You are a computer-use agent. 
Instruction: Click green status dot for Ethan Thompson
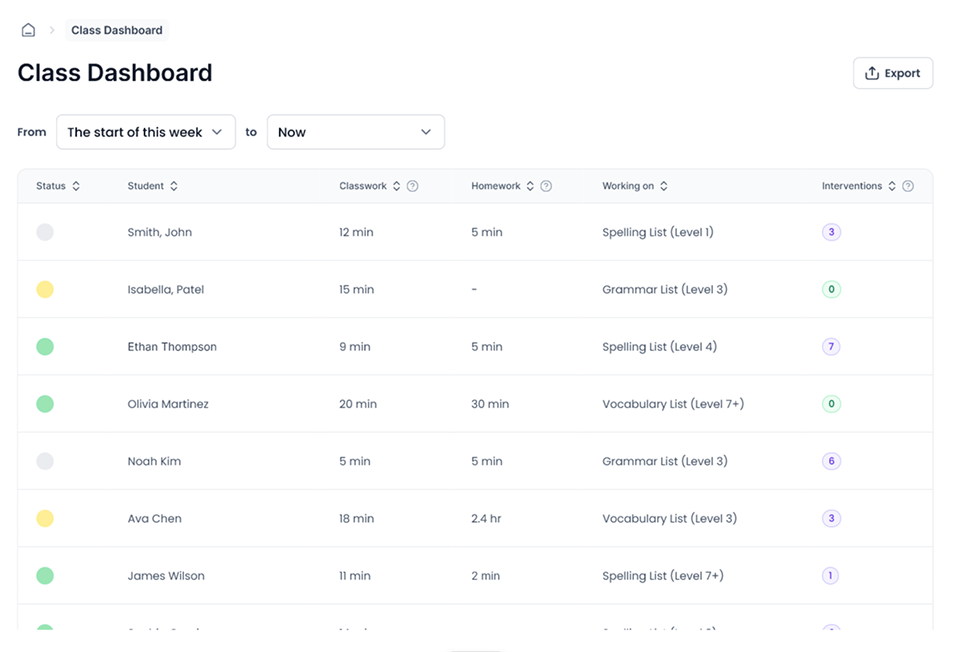(x=45, y=346)
